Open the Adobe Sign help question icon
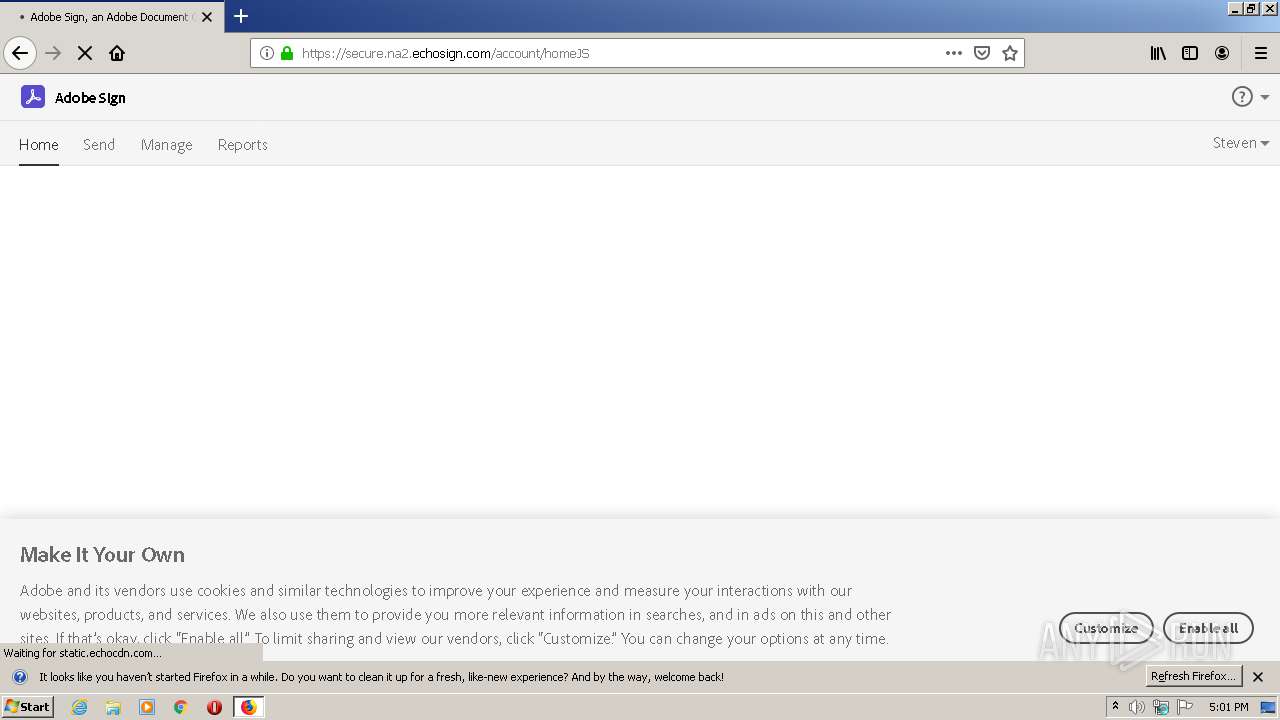The height and width of the screenshot is (720, 1280). pos(1242,97)
